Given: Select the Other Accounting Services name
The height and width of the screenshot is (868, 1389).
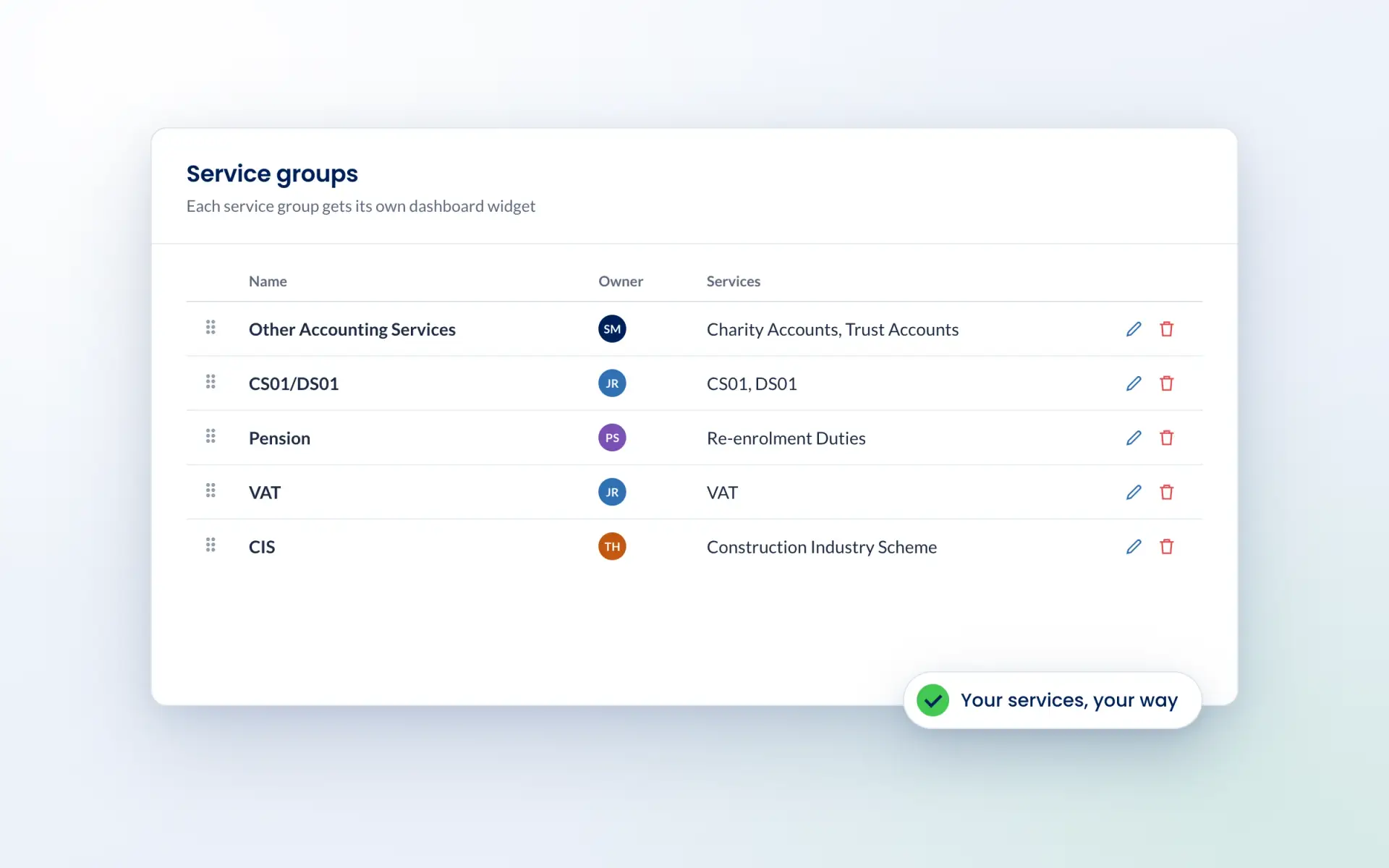Looking at the screenshot, I should [x=352, y=330].
